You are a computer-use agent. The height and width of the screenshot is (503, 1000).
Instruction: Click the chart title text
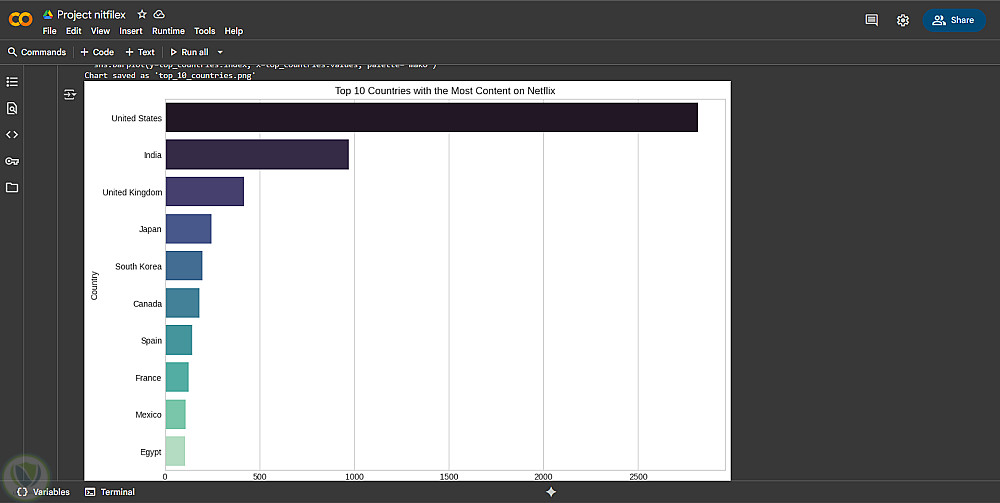tap(445, 91)
